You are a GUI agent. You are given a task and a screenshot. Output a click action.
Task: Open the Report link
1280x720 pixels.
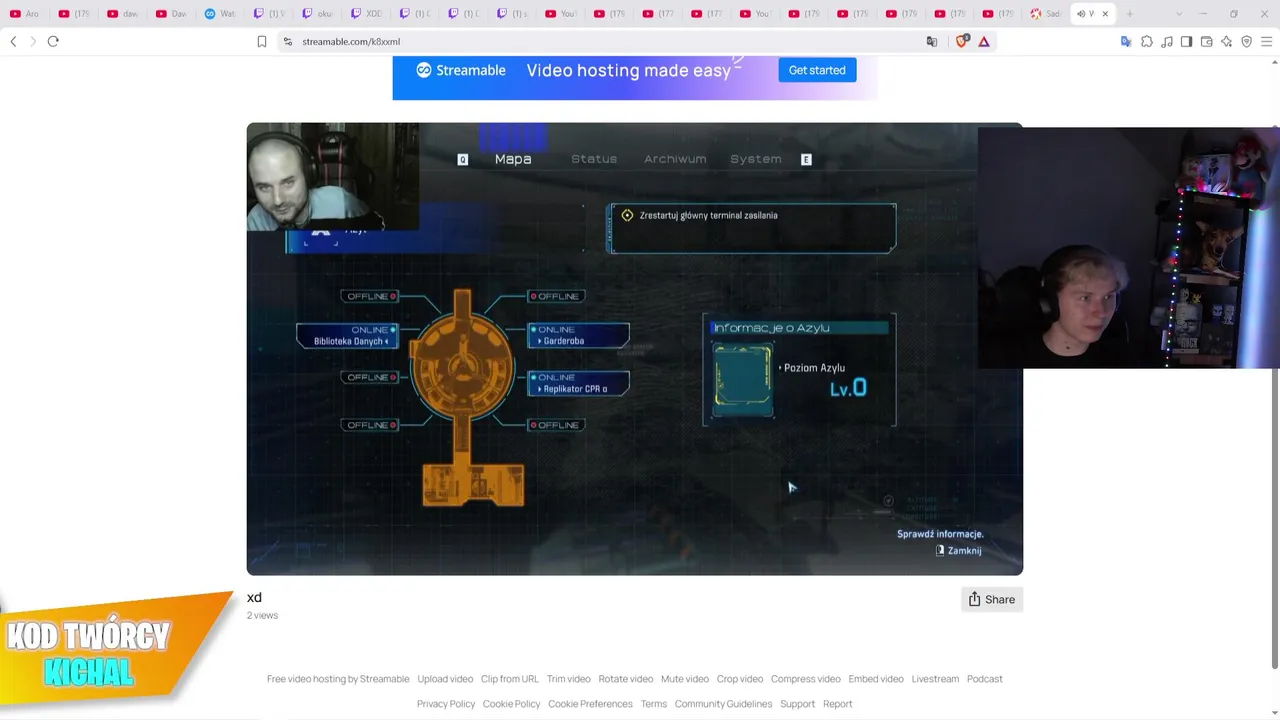coord(838,704)
